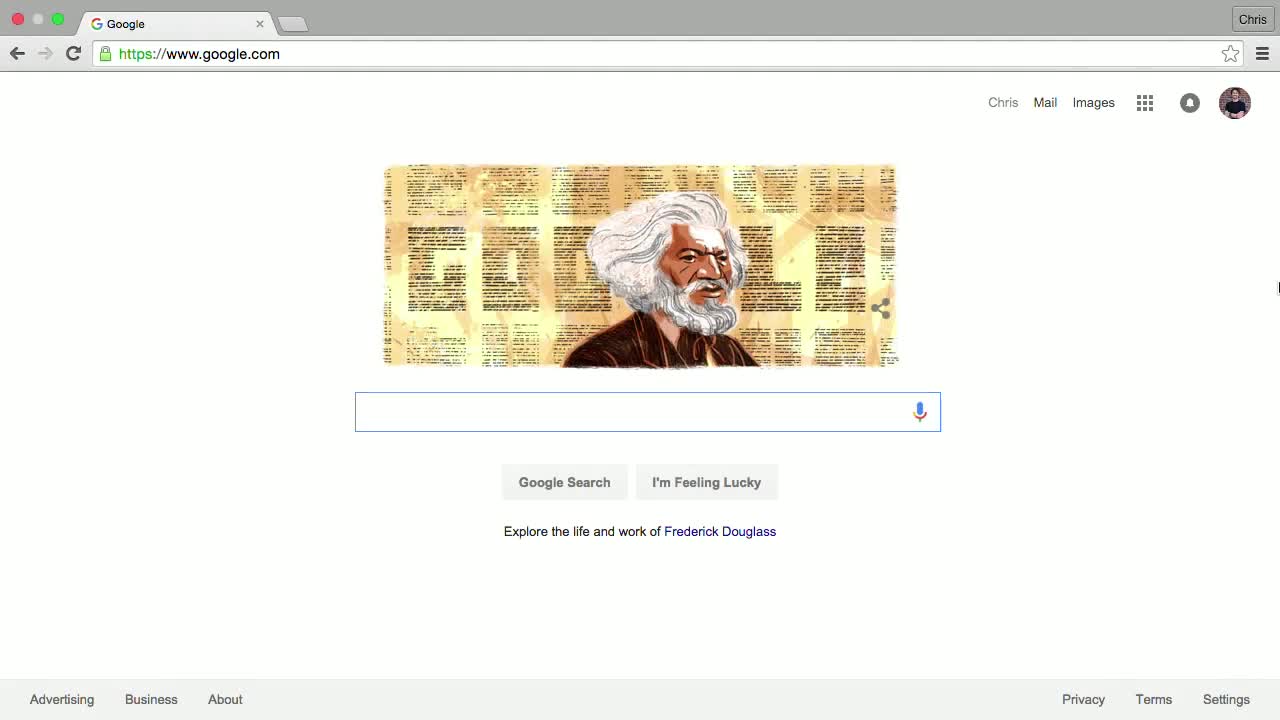The width and height of the screenshot is (1280, 720).
Task: Open the Frederick Douglass doodle image
Action: click(x=641, y=266)
